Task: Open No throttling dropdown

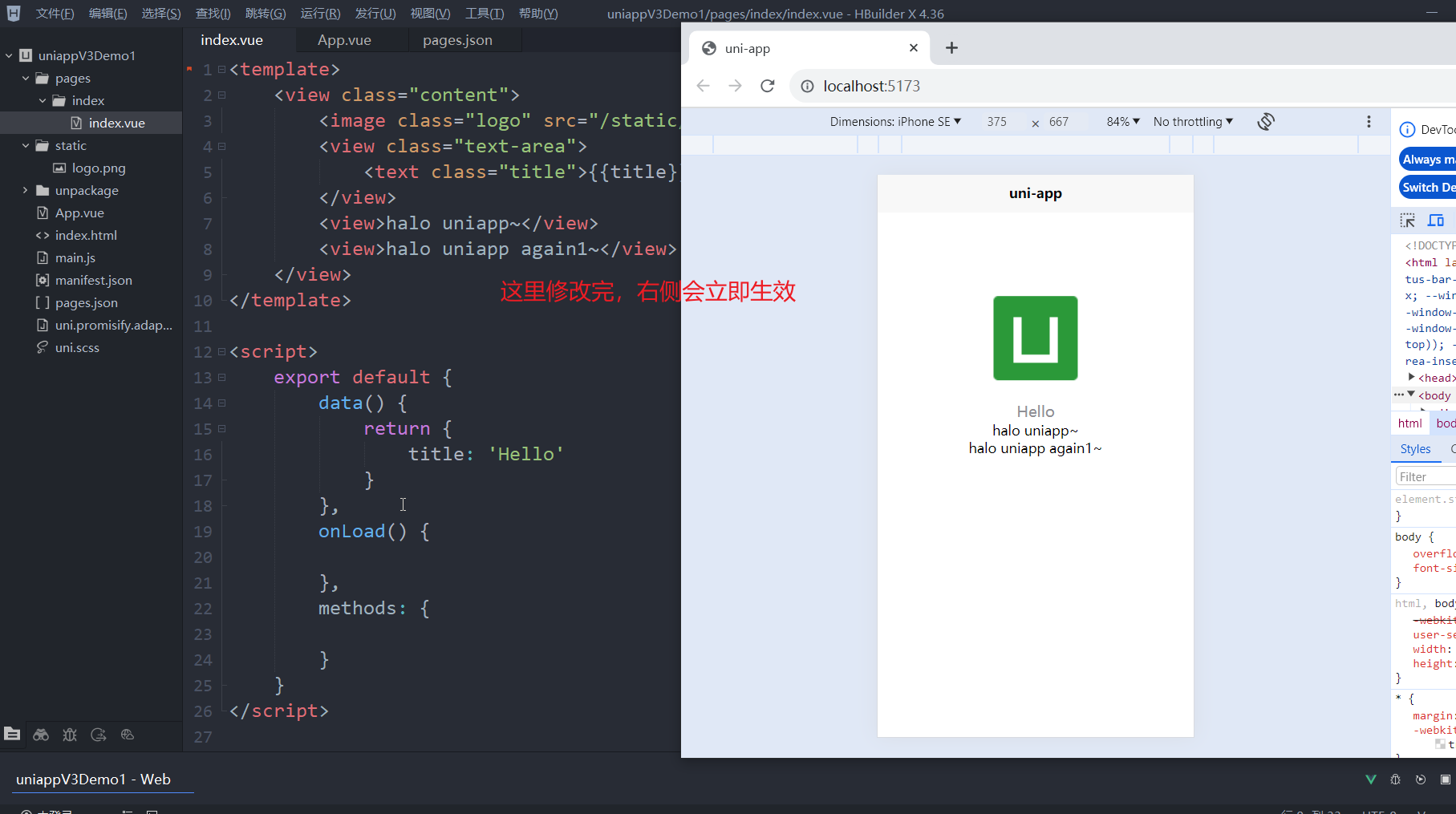Action: [x=1193, y=122]
